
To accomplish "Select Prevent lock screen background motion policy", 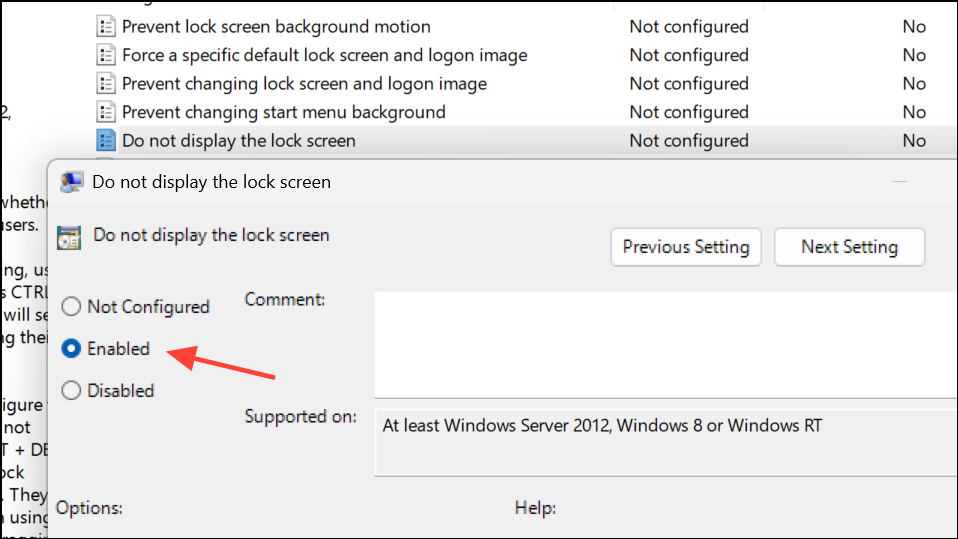I will (x=276, y=26).
